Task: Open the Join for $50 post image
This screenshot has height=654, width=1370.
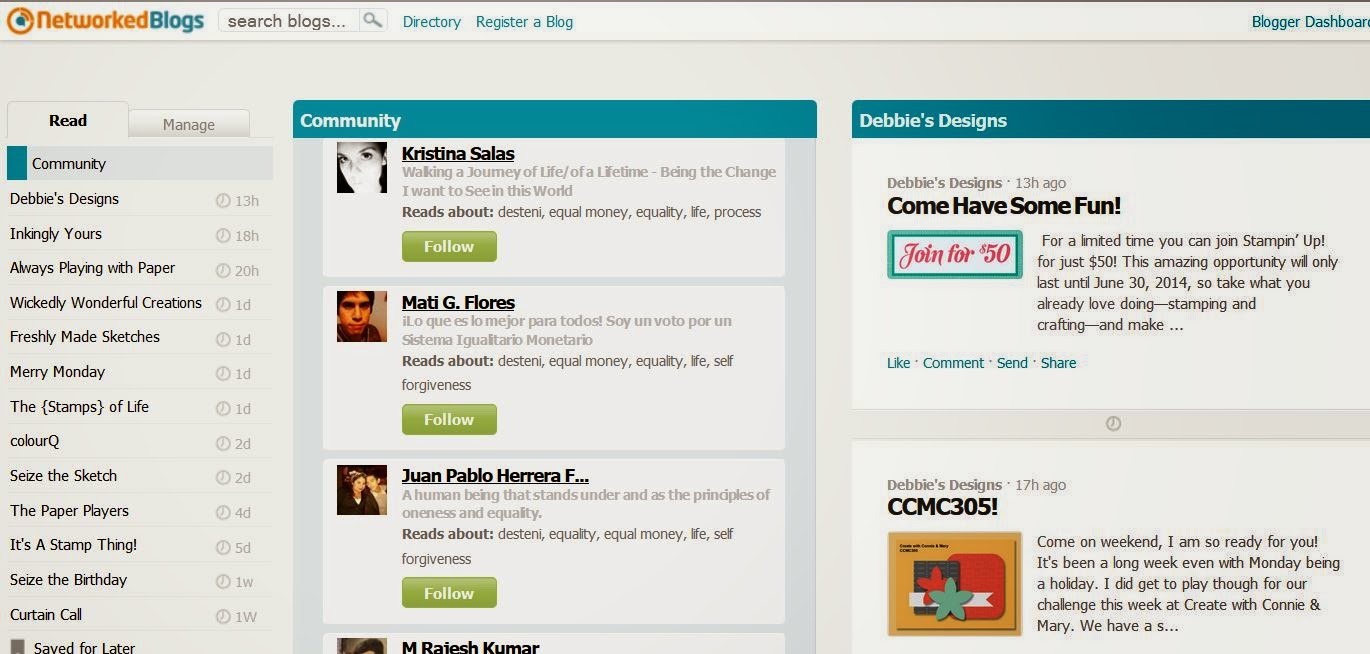Action: pyautogui.click(x=955, y=254)
